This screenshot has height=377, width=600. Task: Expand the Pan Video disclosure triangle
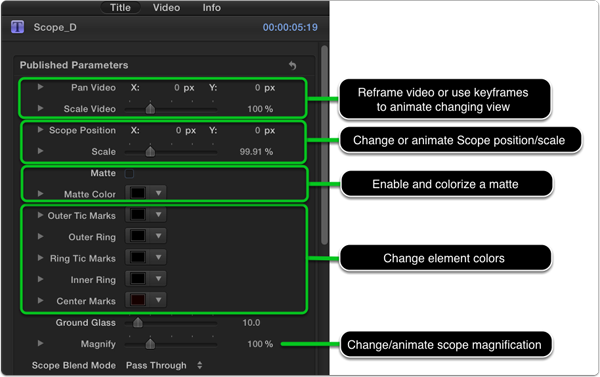pyautogui.click(x=40, y=87)
